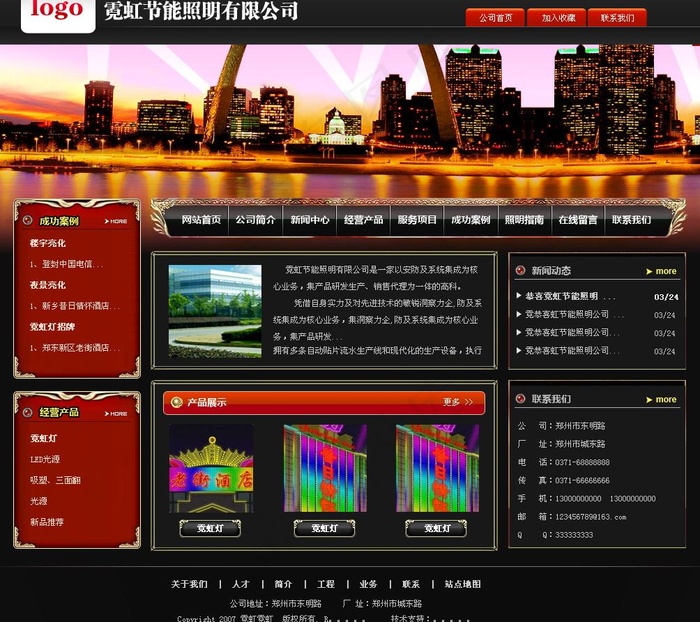
Task: Open 成功案例 in navigation bar
Action: click(471, 220)
